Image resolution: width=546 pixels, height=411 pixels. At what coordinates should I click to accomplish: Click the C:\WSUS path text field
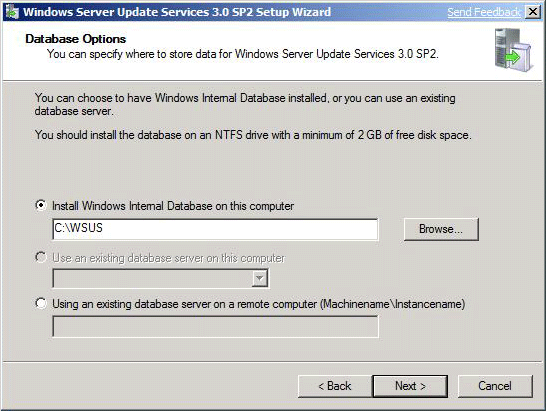point(215,229)
